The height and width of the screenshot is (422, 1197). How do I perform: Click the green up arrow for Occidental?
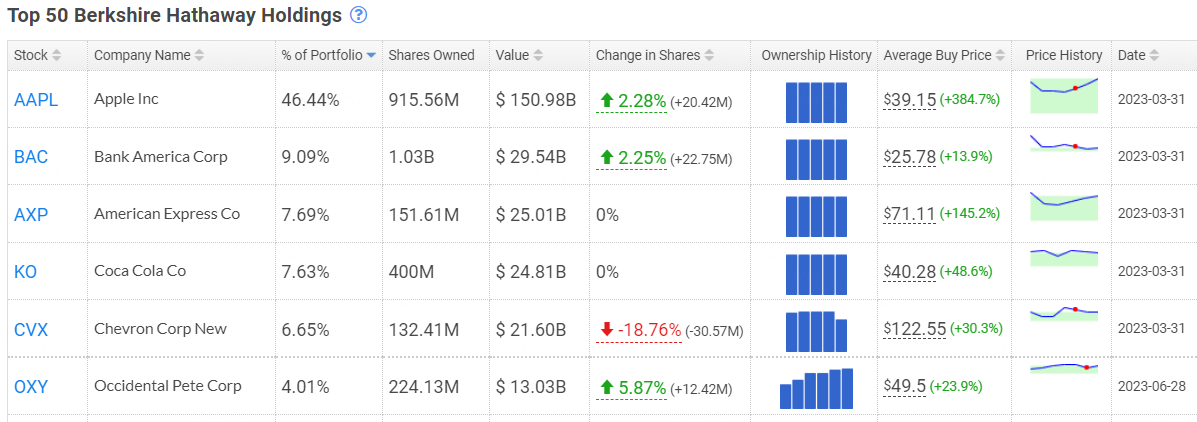[x=606, y=387]
